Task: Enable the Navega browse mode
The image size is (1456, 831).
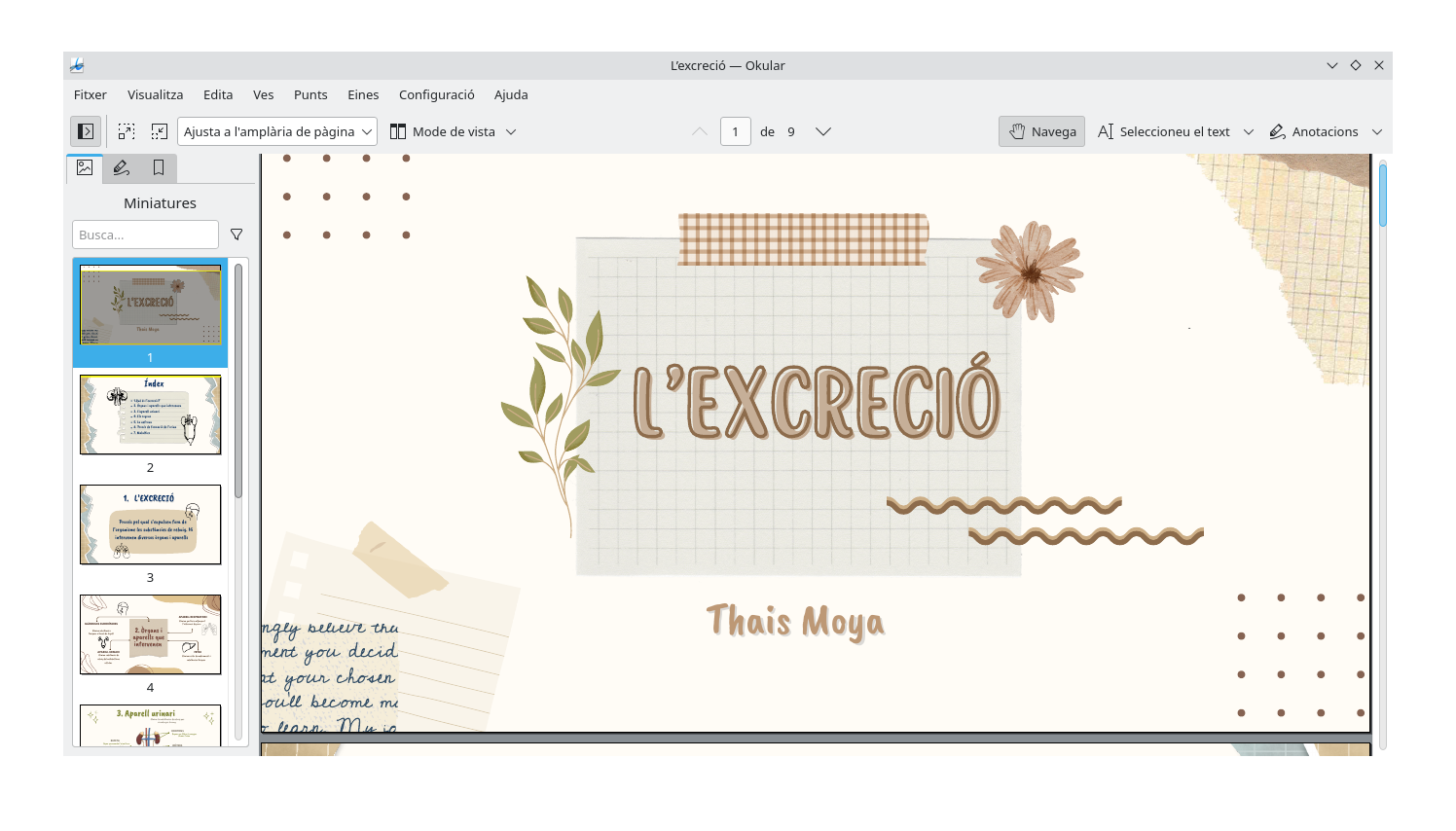Action: pos(1042,131)
